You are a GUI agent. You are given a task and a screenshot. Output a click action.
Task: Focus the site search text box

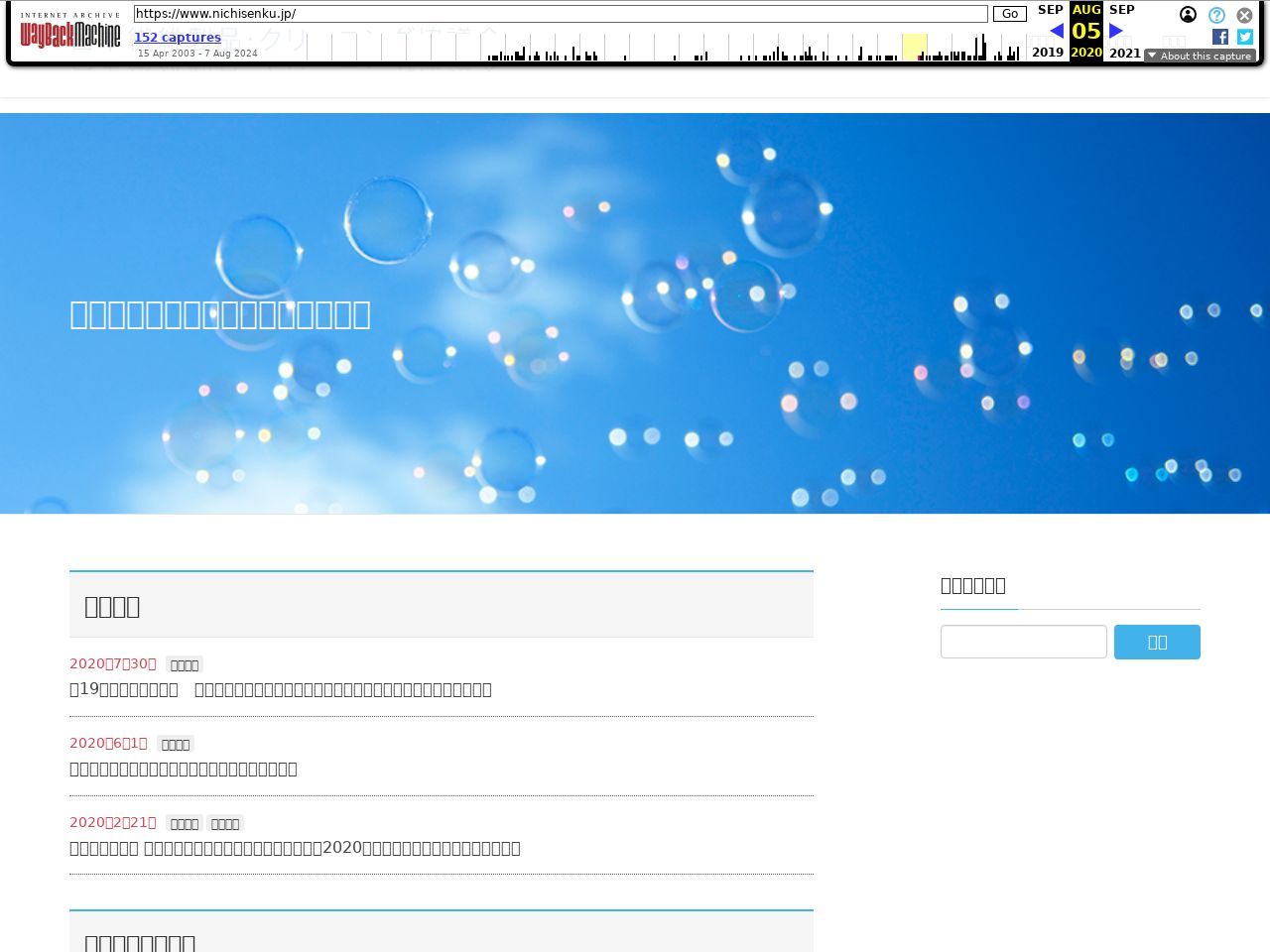(1024, 642)
